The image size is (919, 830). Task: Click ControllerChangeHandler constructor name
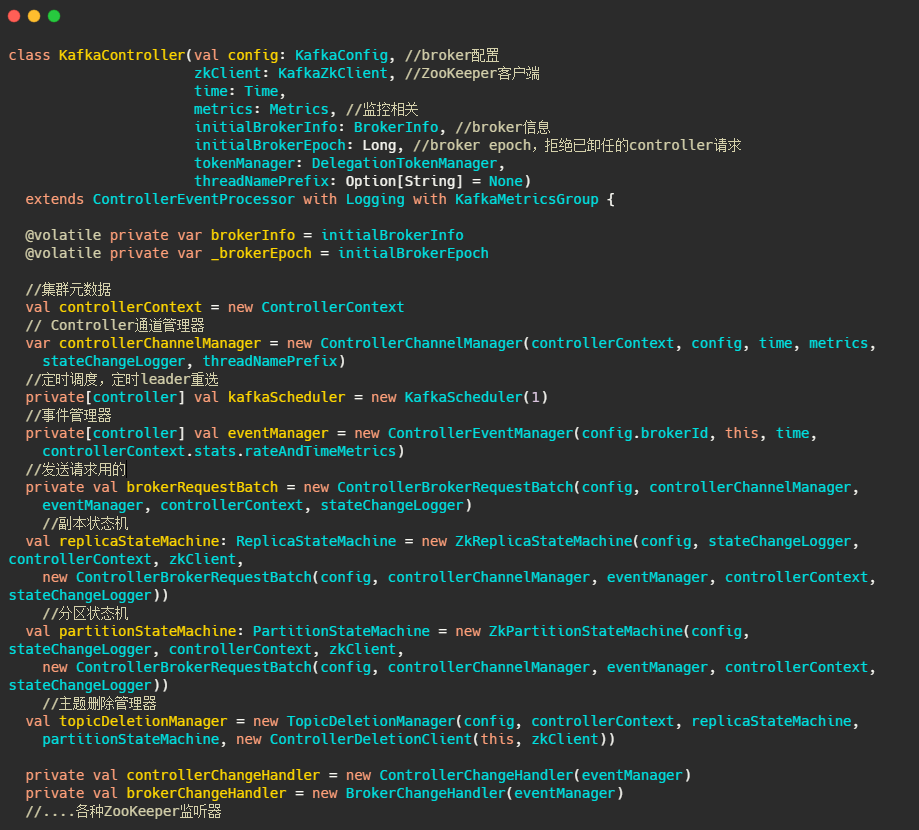coord(476,775)
